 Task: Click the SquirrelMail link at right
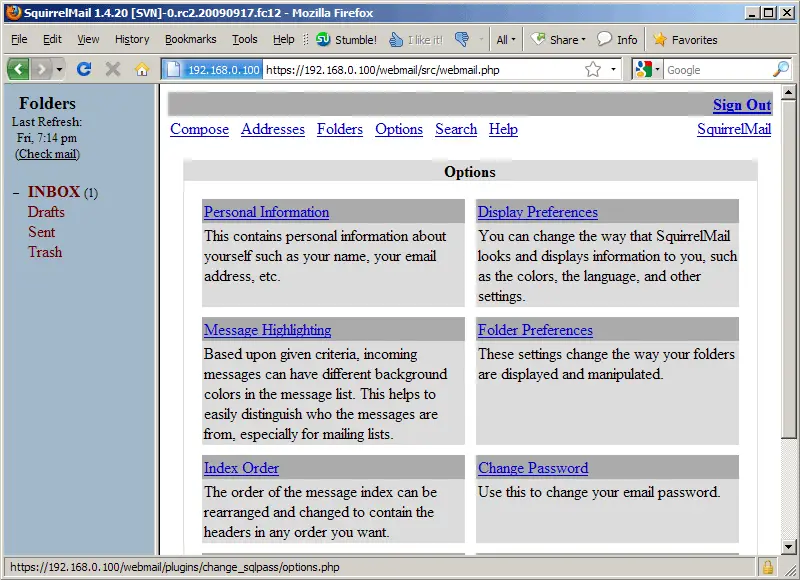click(734, 129)
